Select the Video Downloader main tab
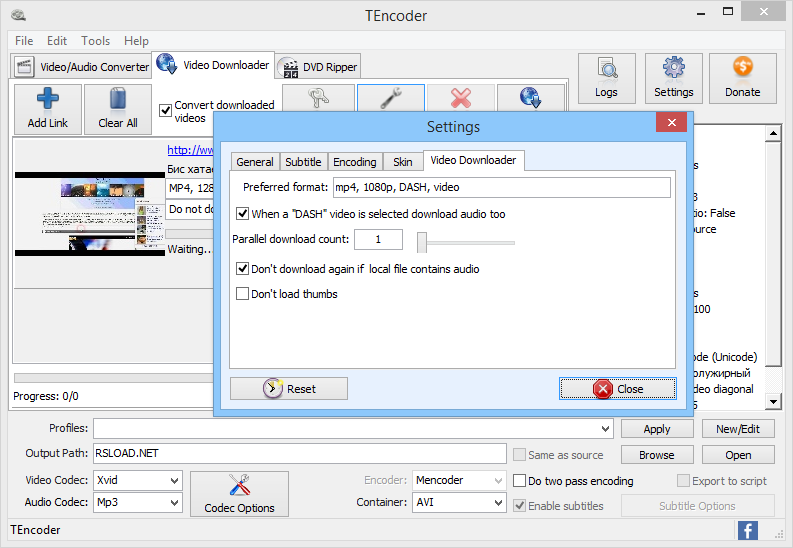 coord(213,65)
